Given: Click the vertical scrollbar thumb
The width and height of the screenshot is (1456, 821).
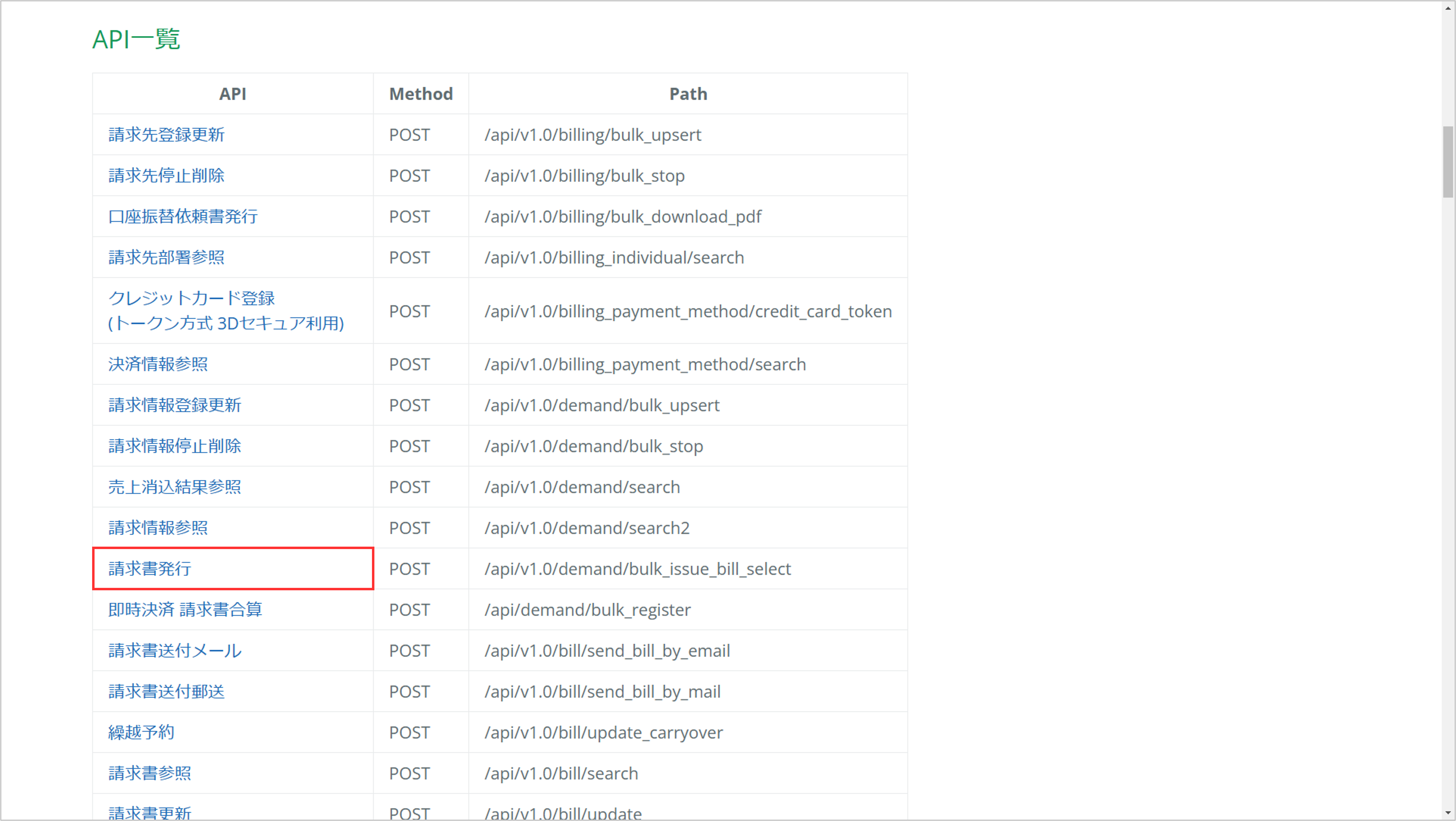Looking at the screenshot, I should 1448,162.
